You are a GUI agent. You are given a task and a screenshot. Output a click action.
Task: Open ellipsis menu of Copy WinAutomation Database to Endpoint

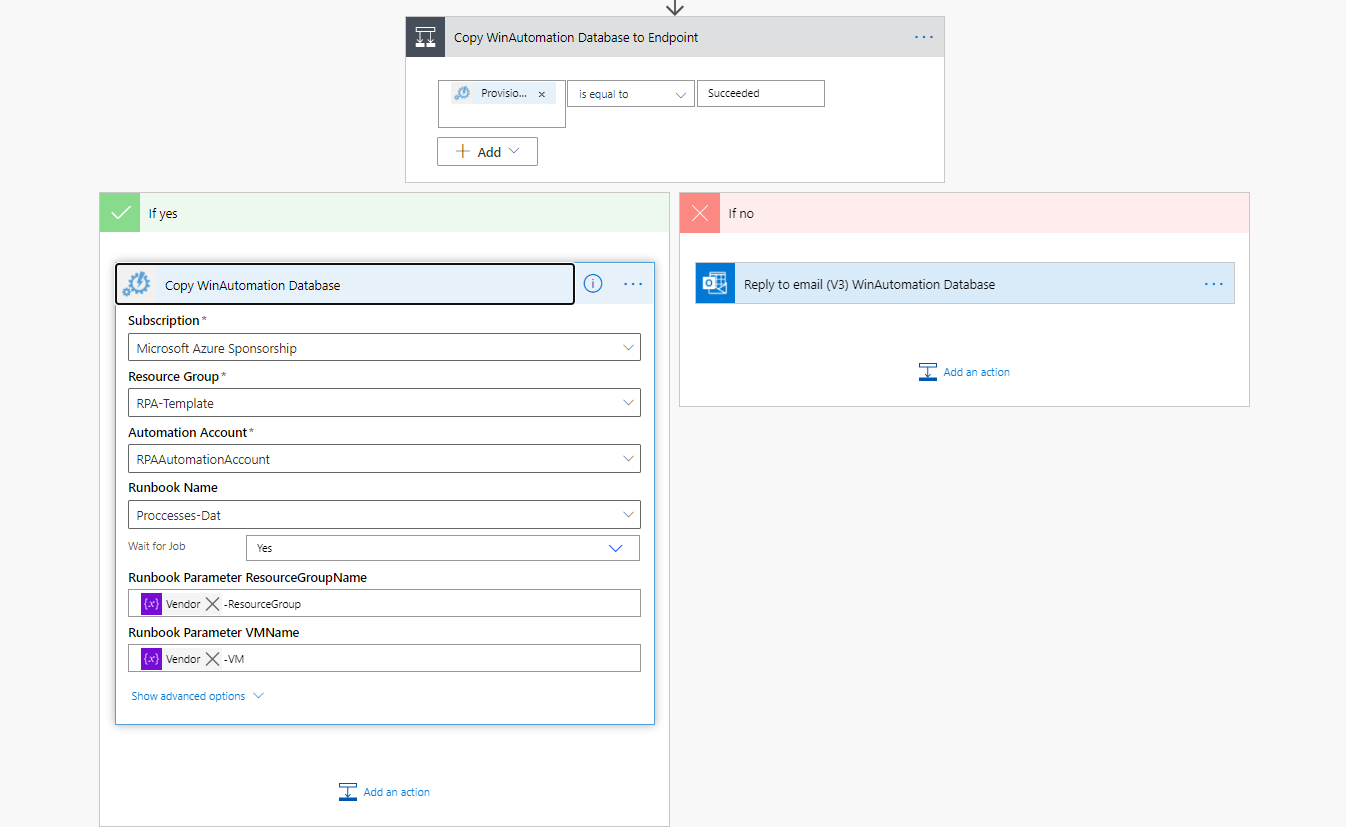click(923, 37)
